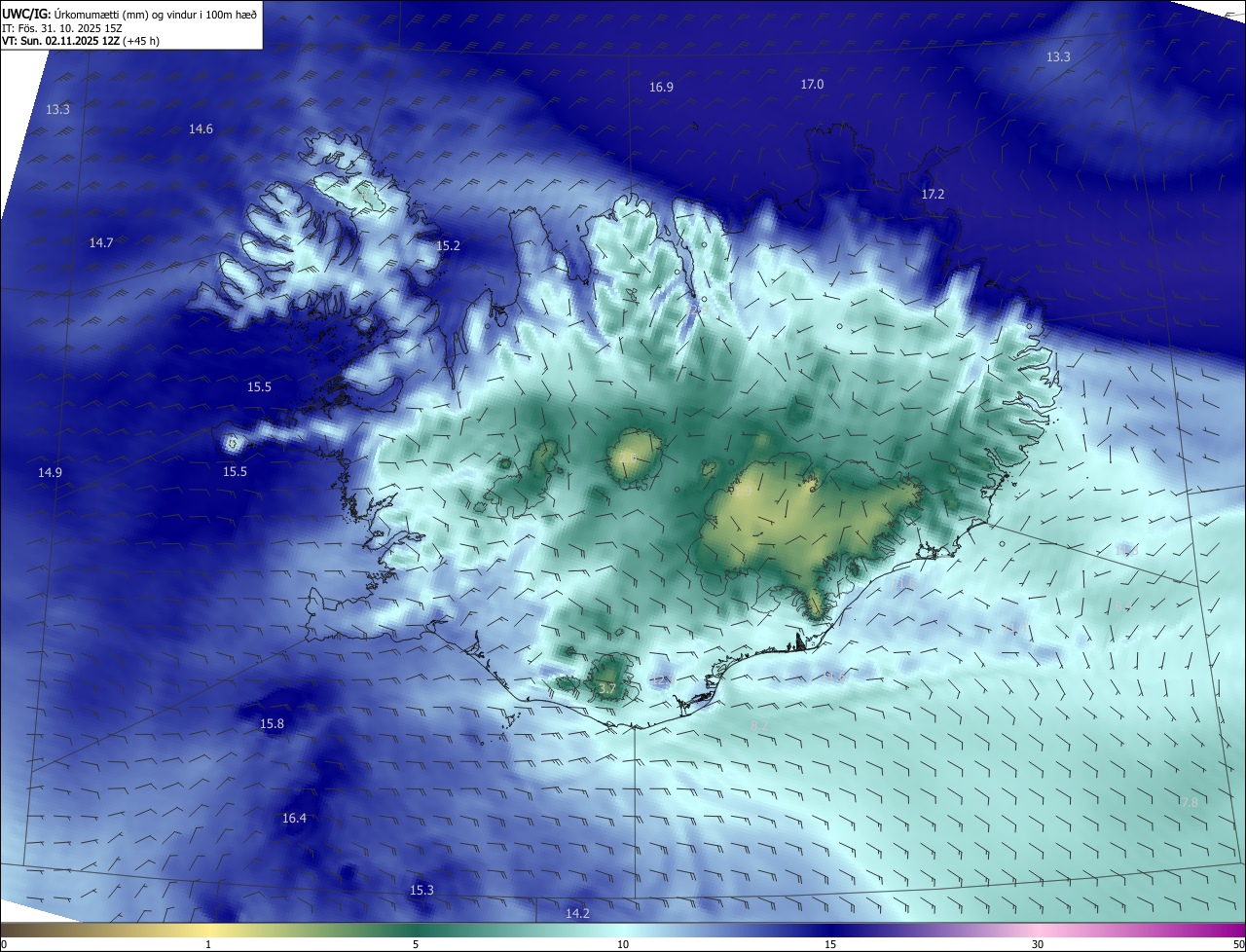
Task: Click the 14.7 value label on the map
Action: pos(101,242)
